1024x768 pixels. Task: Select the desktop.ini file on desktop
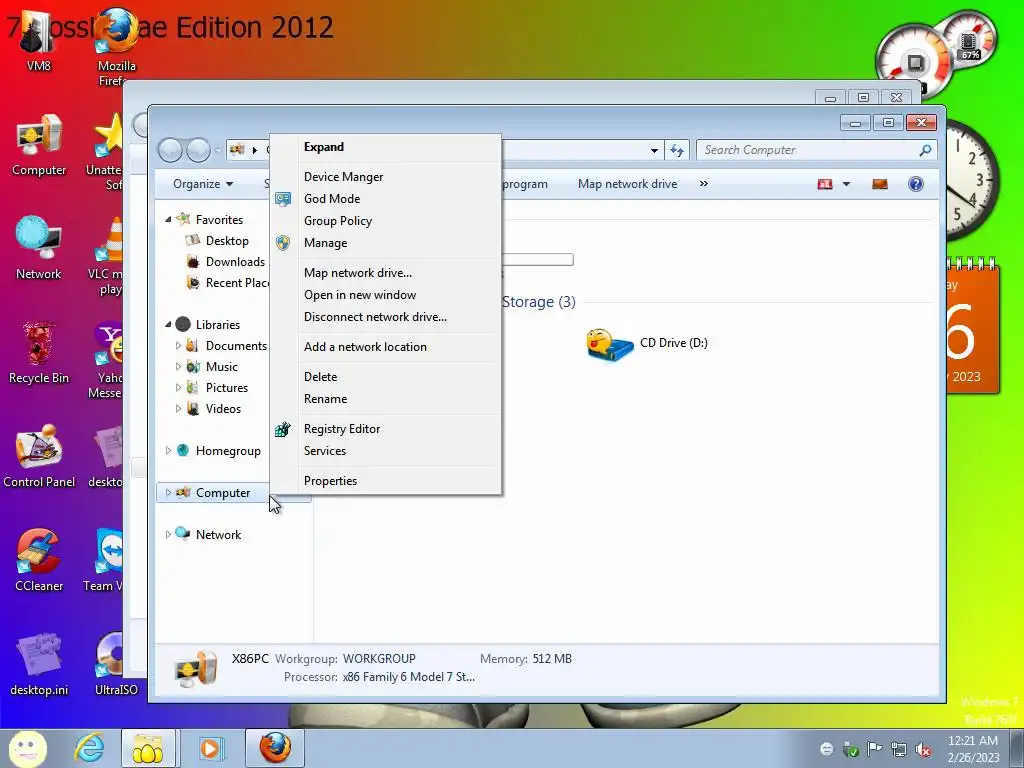[x=39, y=664]
